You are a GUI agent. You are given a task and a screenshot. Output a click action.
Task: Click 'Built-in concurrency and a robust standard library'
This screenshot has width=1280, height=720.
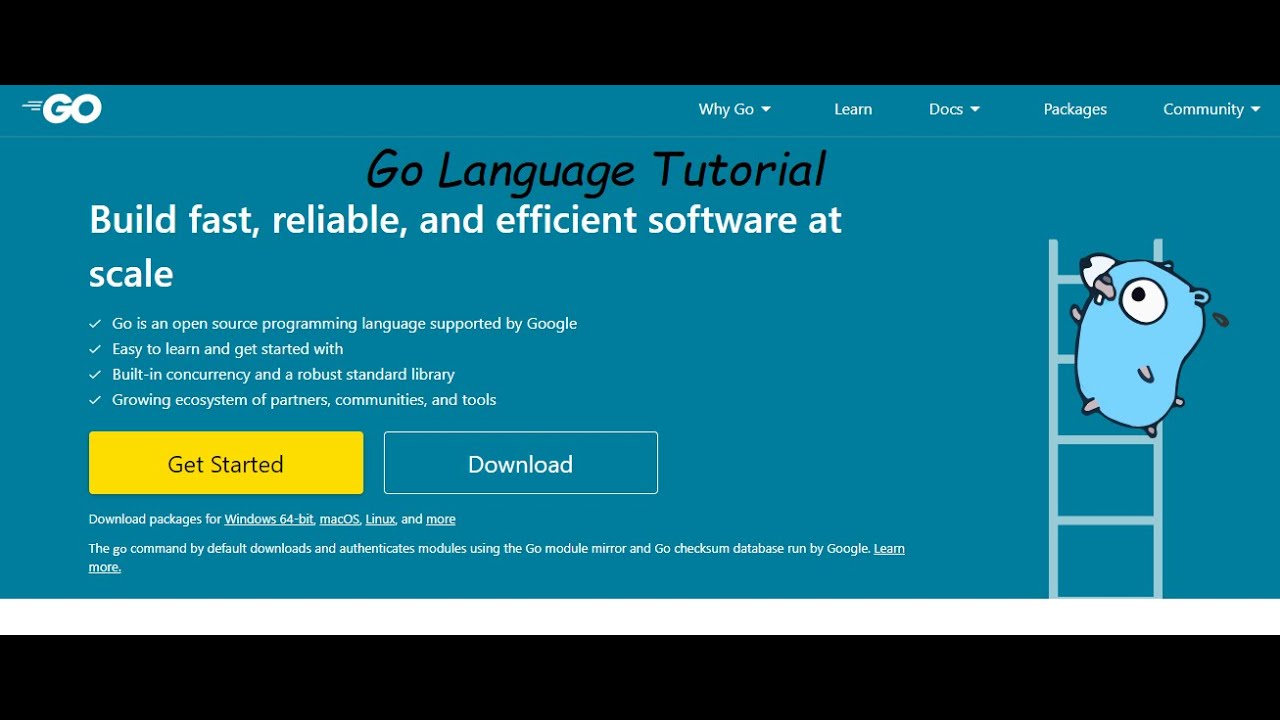click(x=283, y=374)
